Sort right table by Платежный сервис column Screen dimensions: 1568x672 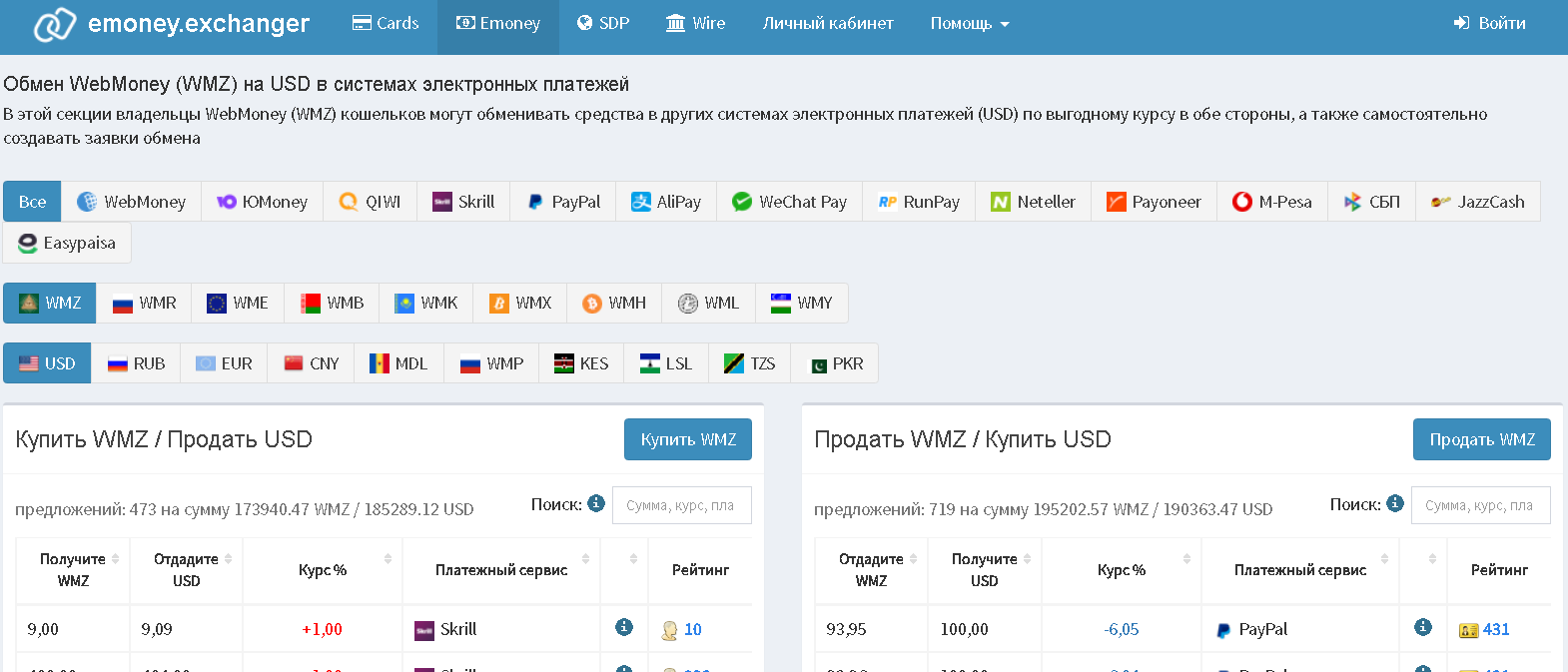(1300, 570)
